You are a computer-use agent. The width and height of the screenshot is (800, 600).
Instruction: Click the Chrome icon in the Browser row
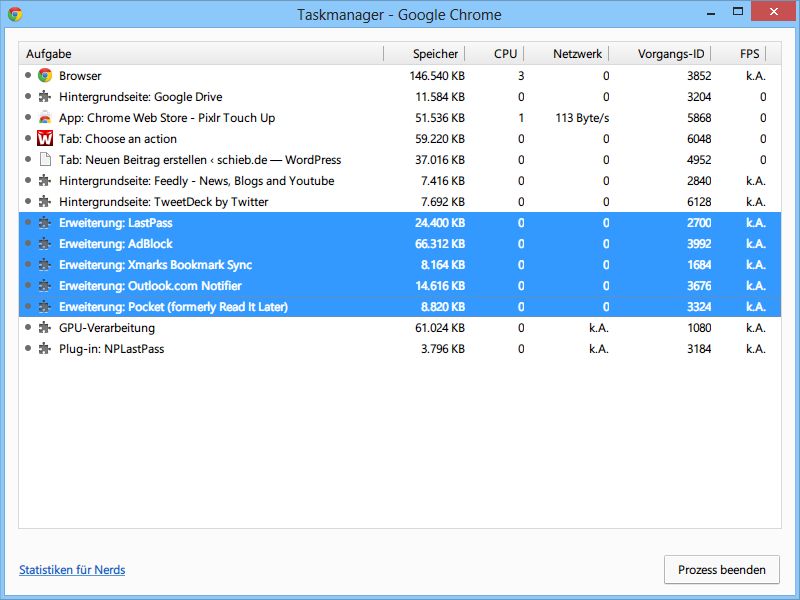(x=45, y=76)
